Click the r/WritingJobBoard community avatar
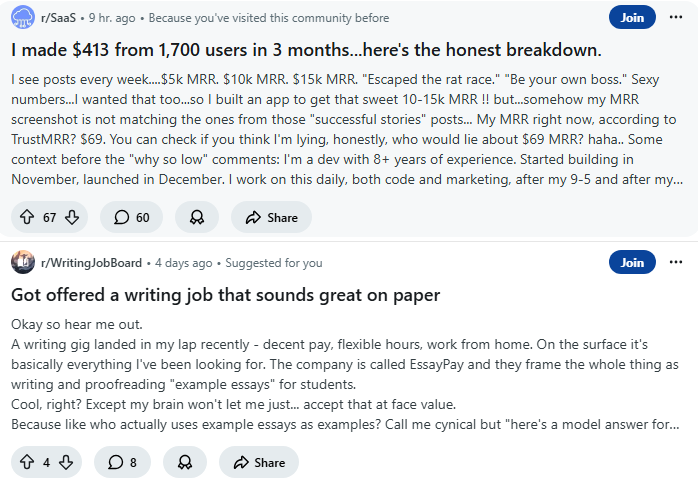The width and height of the screenshot is (698, 482). pos(22,262)
